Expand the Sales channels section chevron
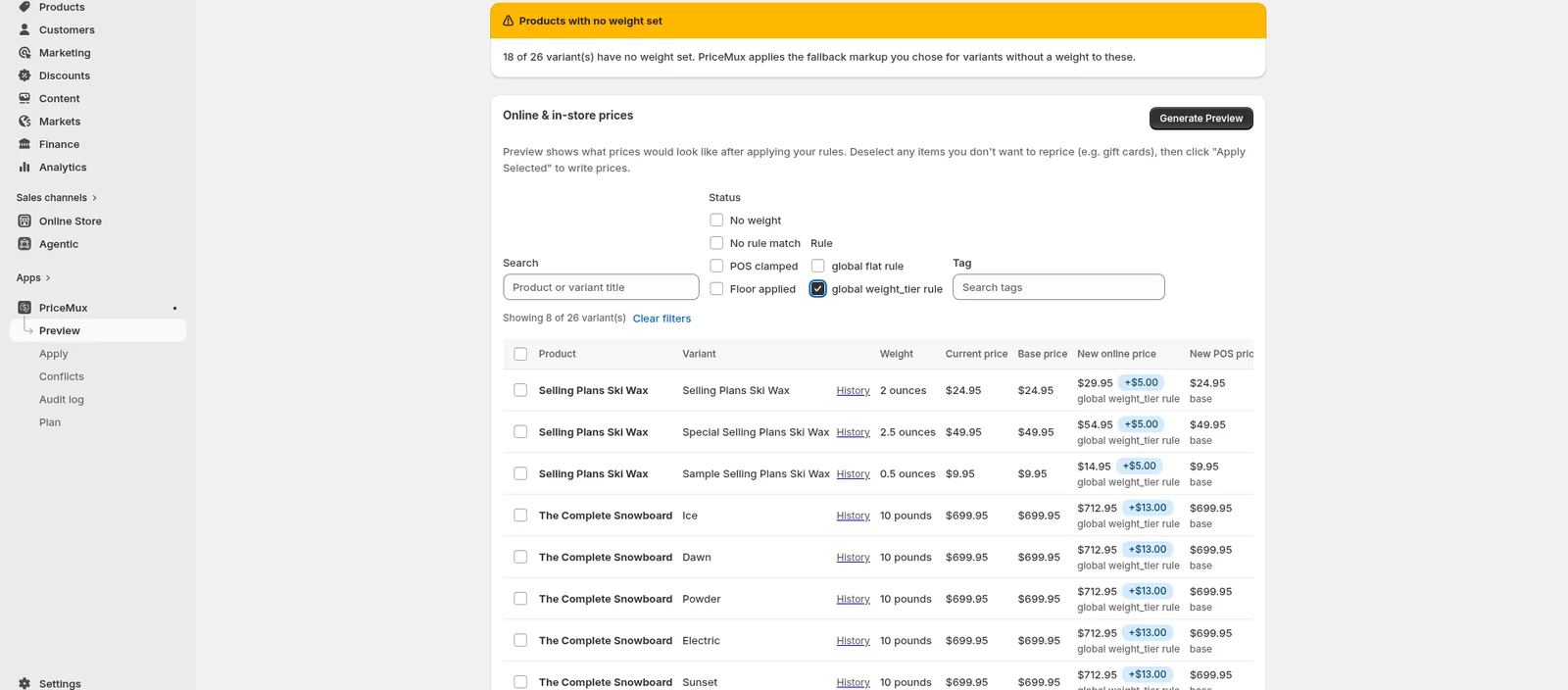Viewport: 1568px width, 690px height. pos(95,198)
